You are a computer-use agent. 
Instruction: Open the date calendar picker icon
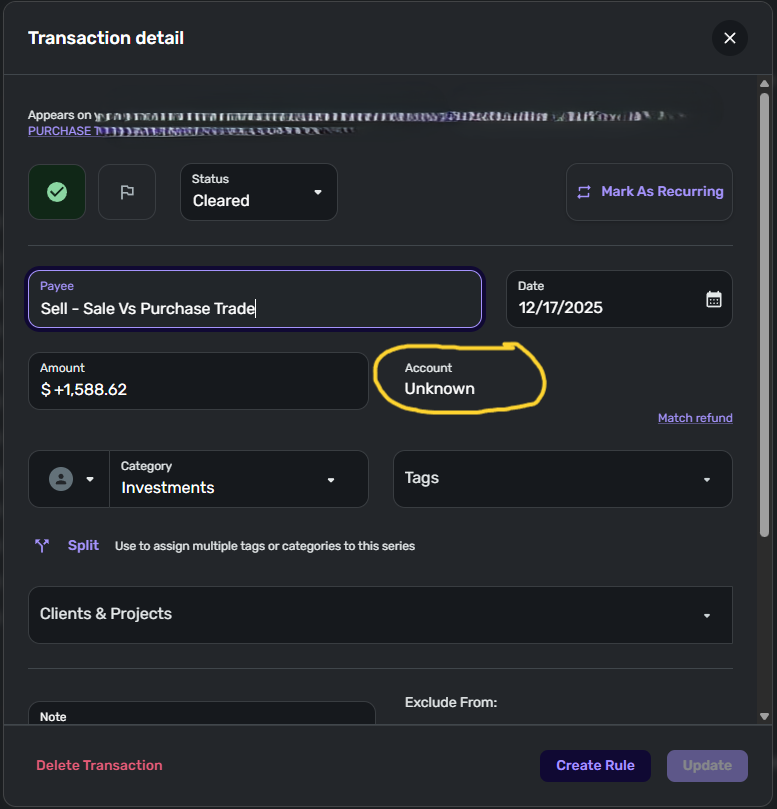pyautogui.click(x=714, y=299)
